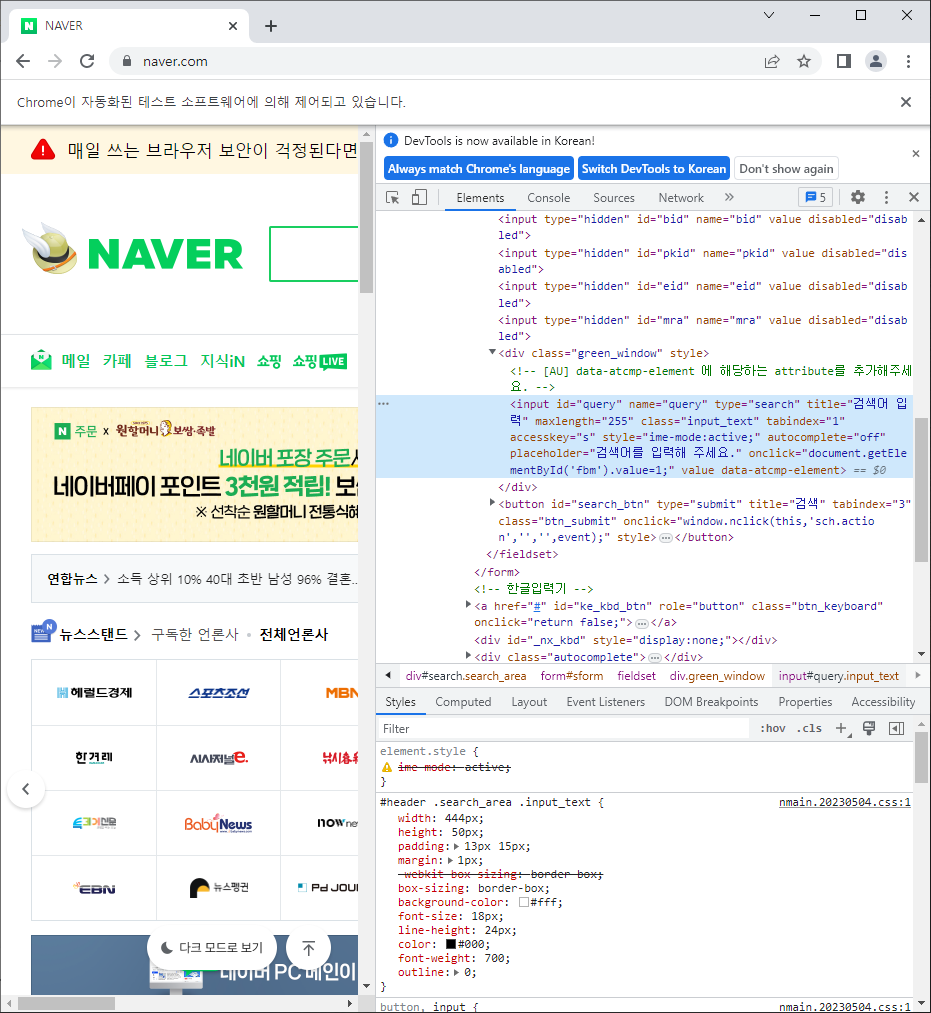Expand the ke_kbd_btn anchor node
Screen dimensions: 931x1013
(468, 604)
